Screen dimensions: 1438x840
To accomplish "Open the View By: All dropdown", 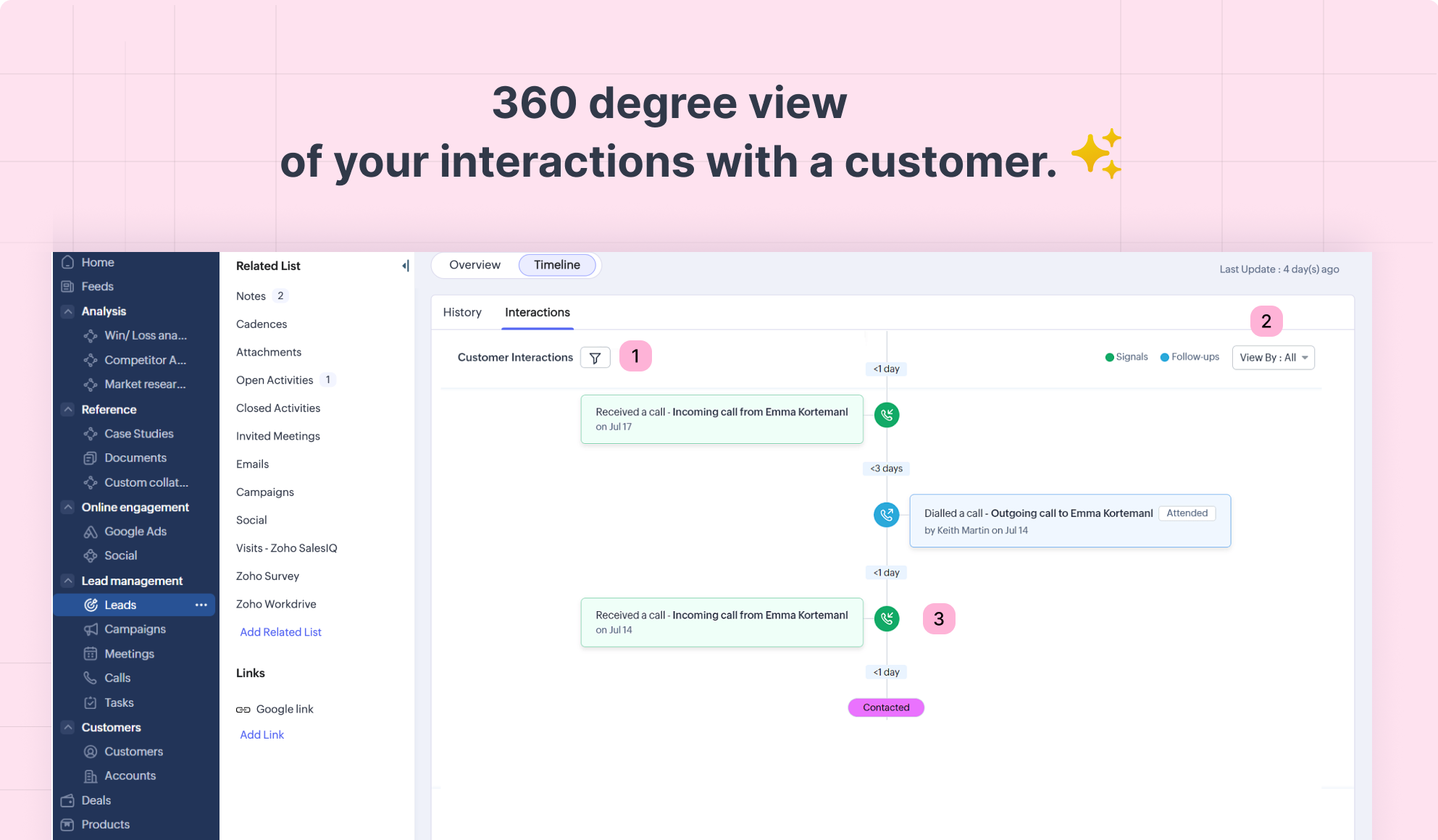I will (1273, 358).
